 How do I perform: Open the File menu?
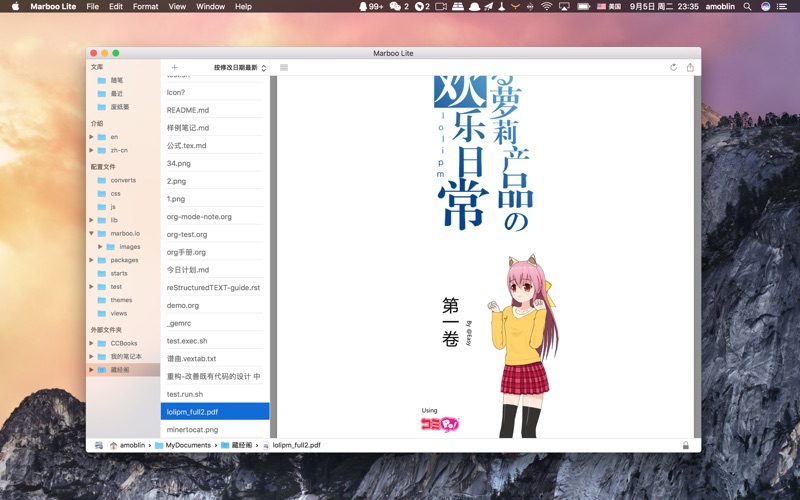(x=93, y=6)
